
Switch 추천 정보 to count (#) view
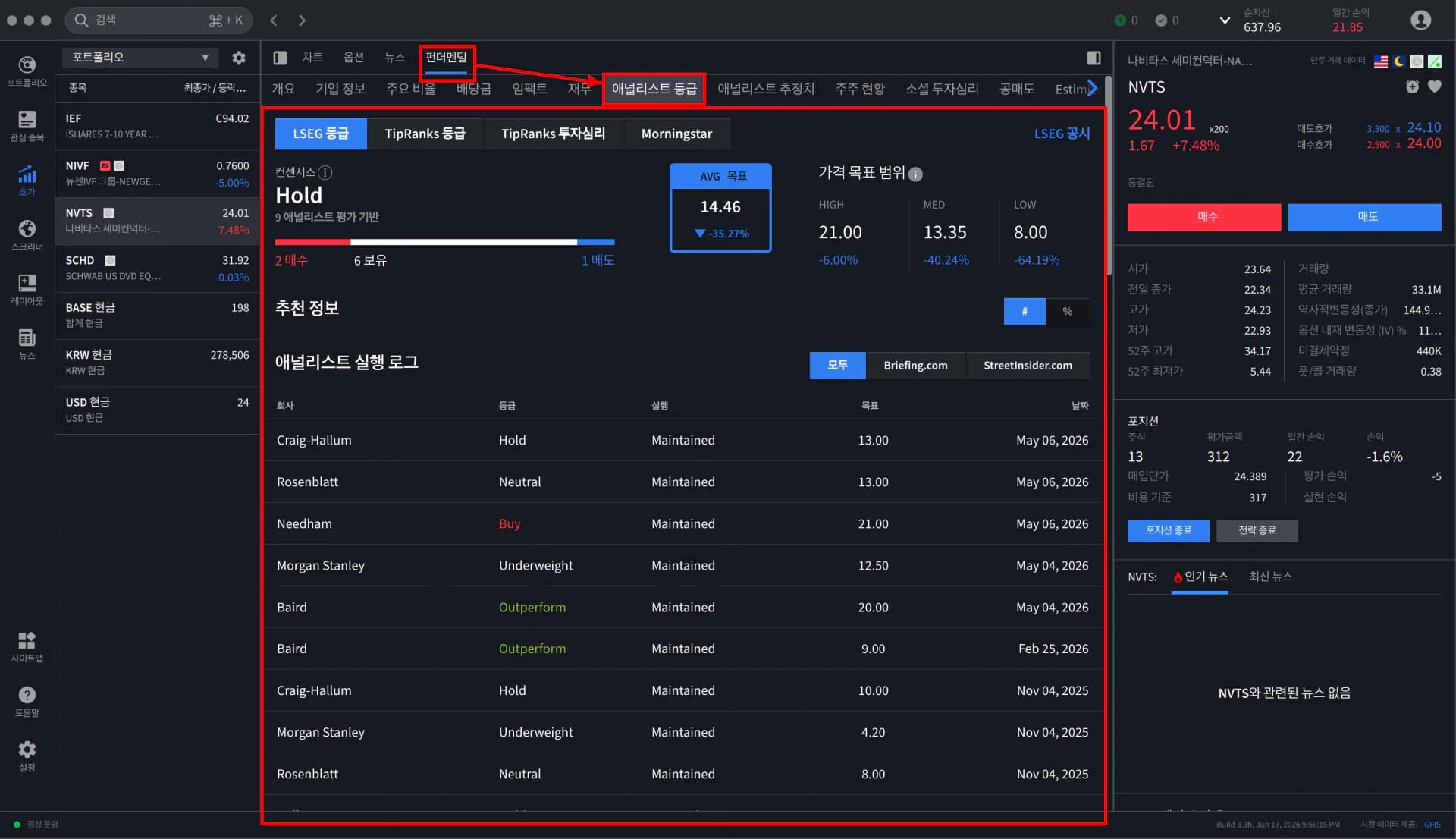tap(1025, 311)
